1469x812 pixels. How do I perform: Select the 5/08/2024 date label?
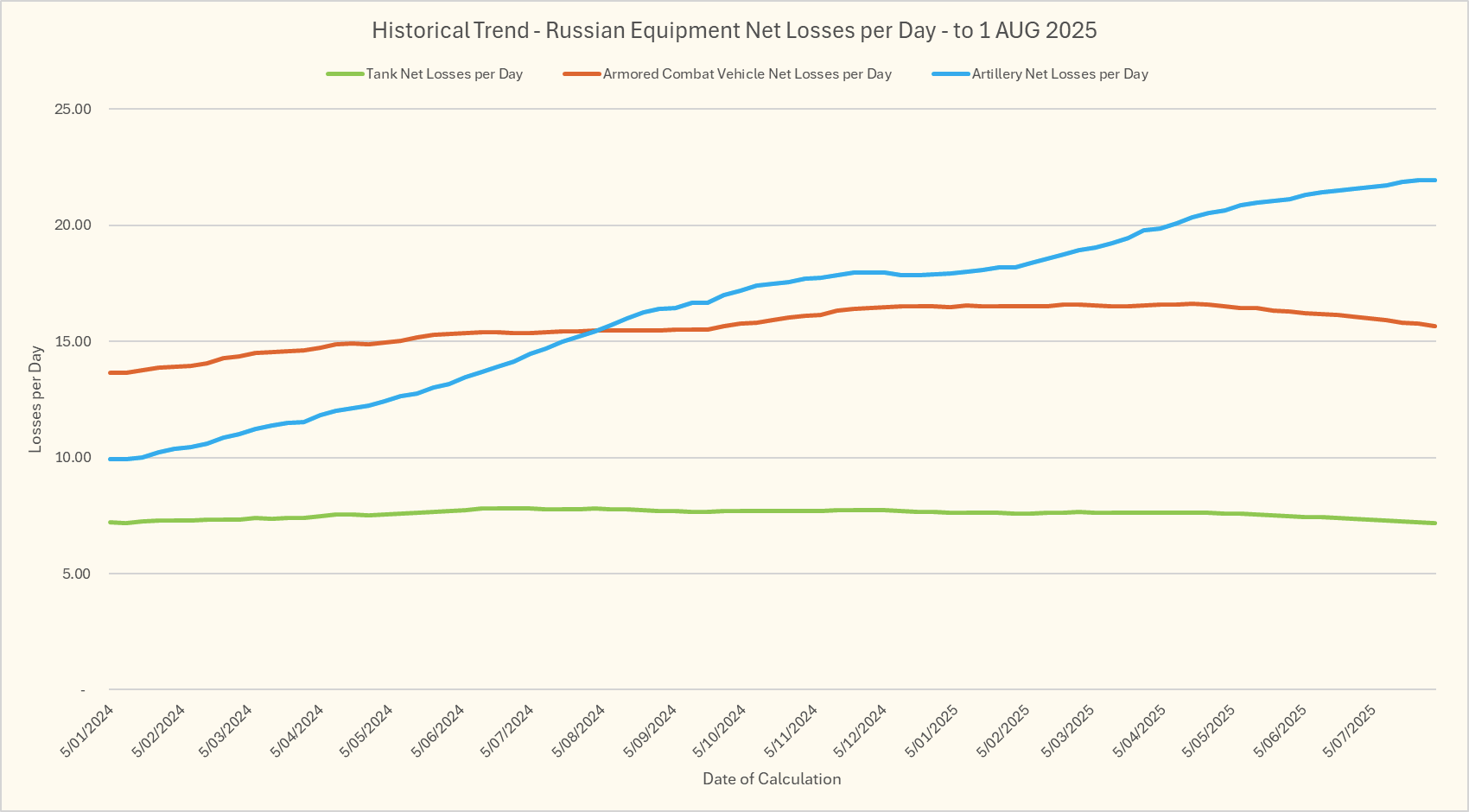(x=578, y=731)
